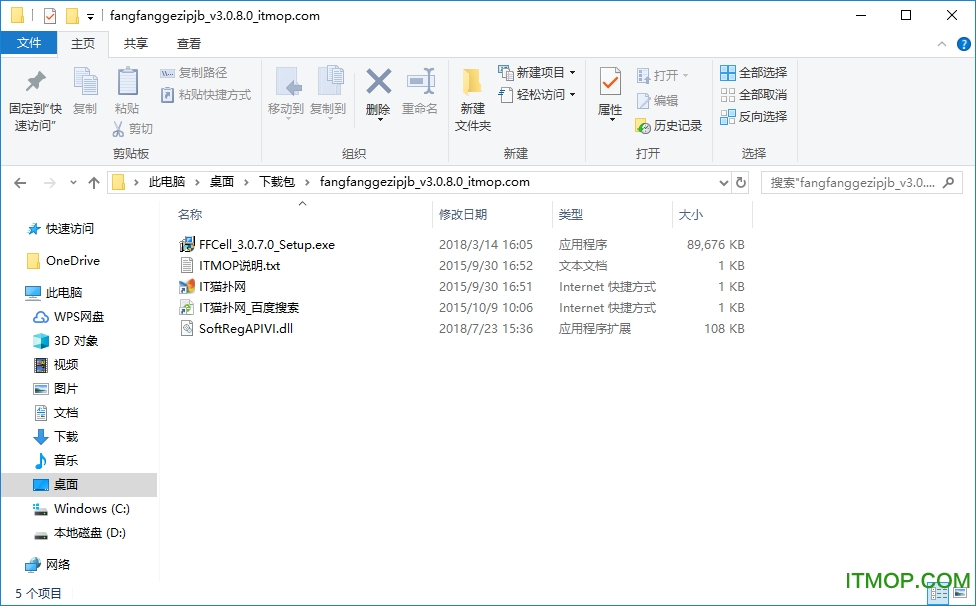Click the History (历史记录) icon
This screenshot has width=976, height=606.
click(x=643, y=126)
